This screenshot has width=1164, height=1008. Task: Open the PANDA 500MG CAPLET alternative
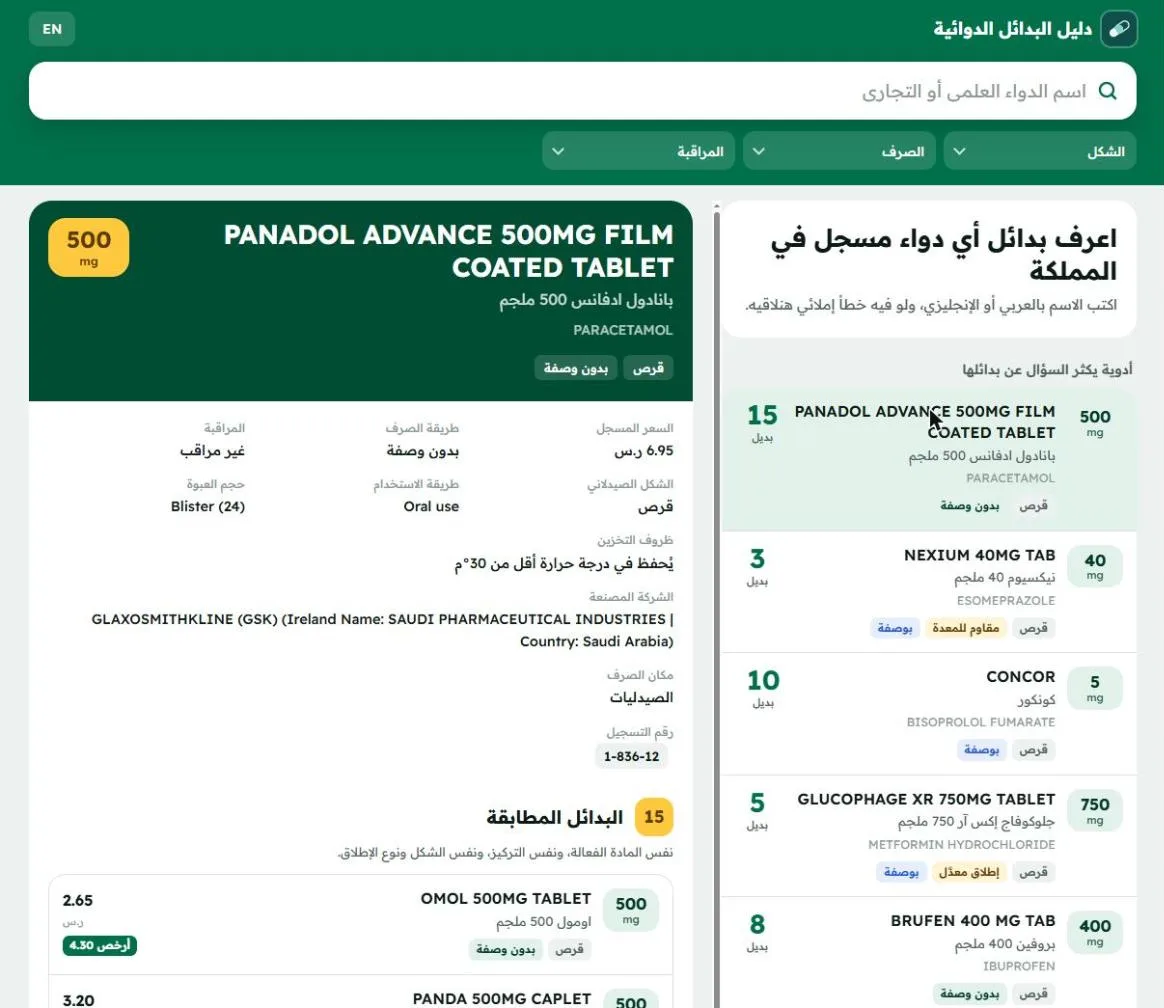point(361,993)
